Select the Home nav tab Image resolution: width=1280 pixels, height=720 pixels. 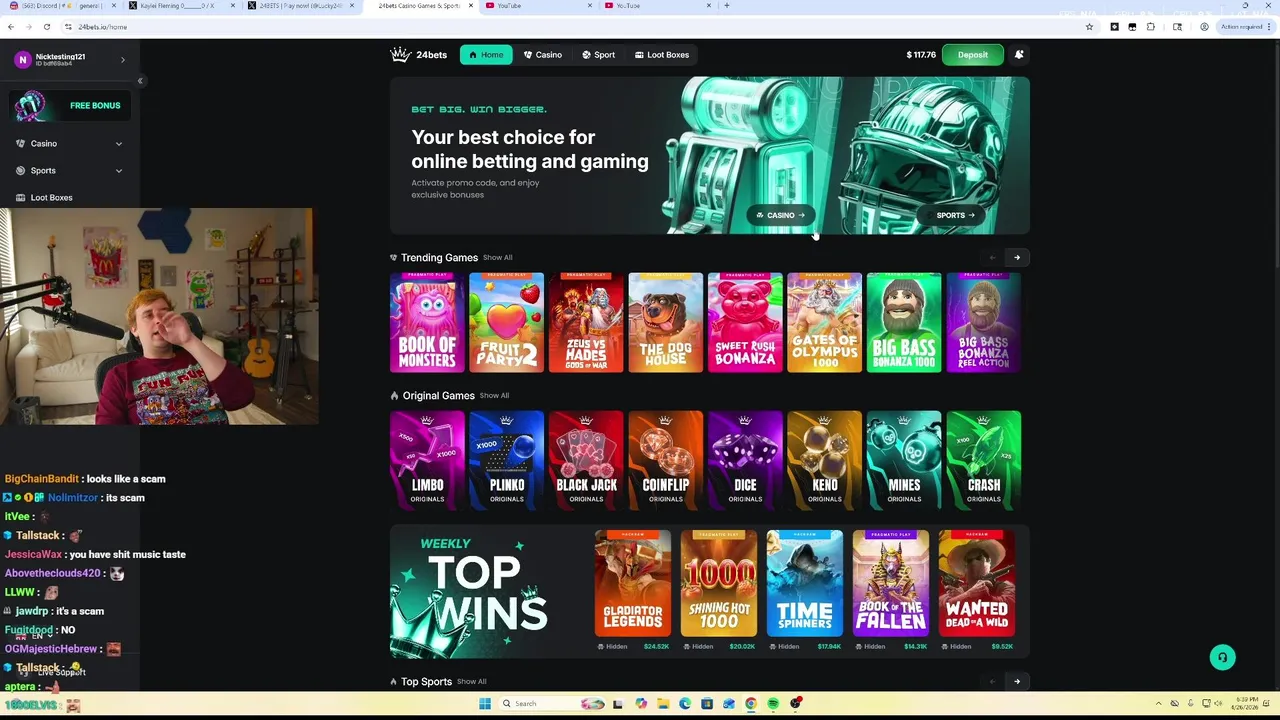pos(486,55)
